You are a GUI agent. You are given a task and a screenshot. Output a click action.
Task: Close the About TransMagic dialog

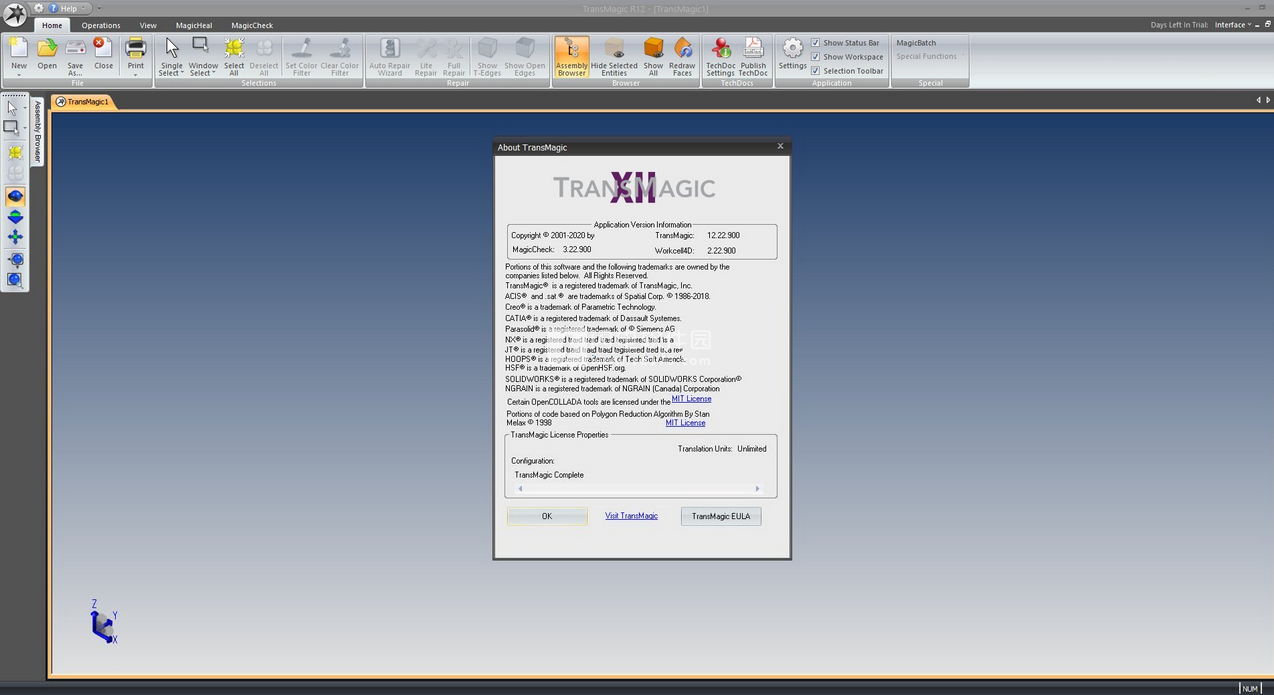pos(780,146)
